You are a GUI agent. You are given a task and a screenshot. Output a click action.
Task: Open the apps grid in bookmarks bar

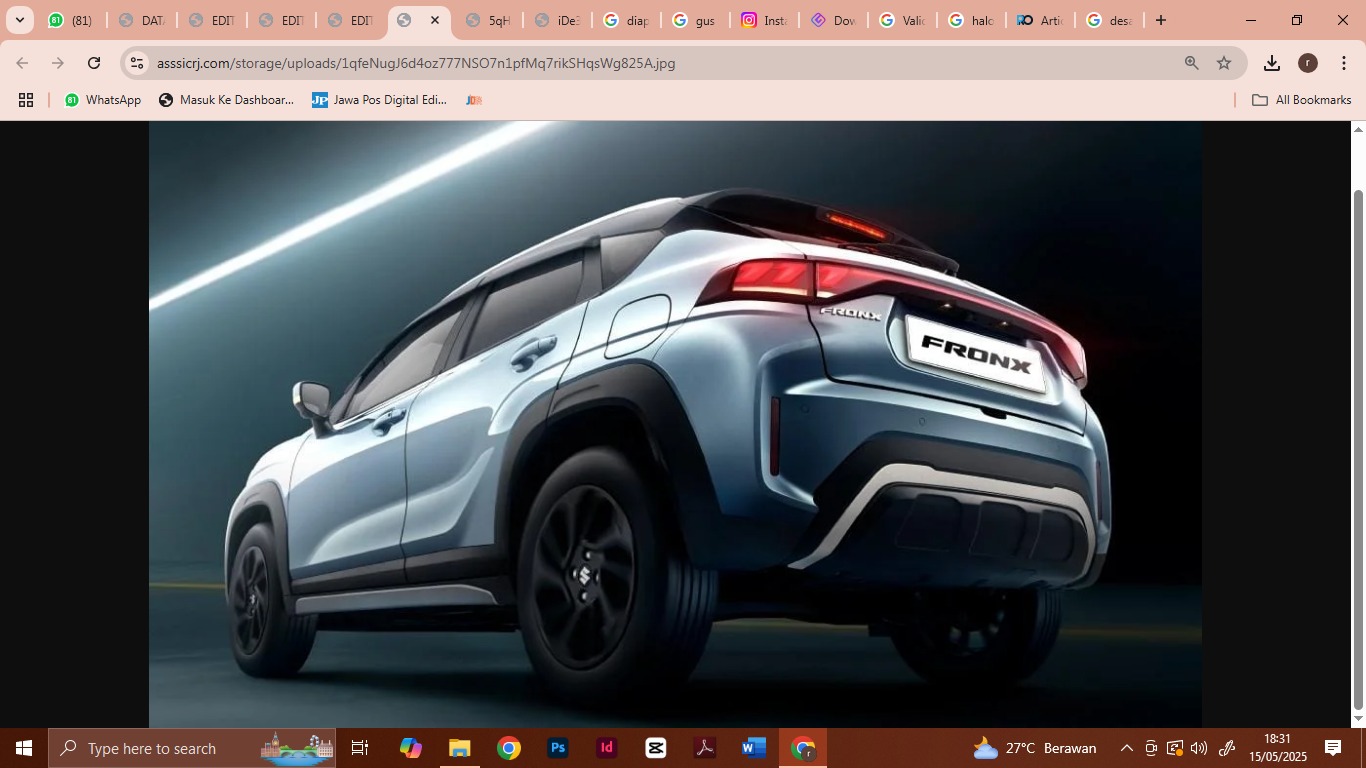coord(26,100)
